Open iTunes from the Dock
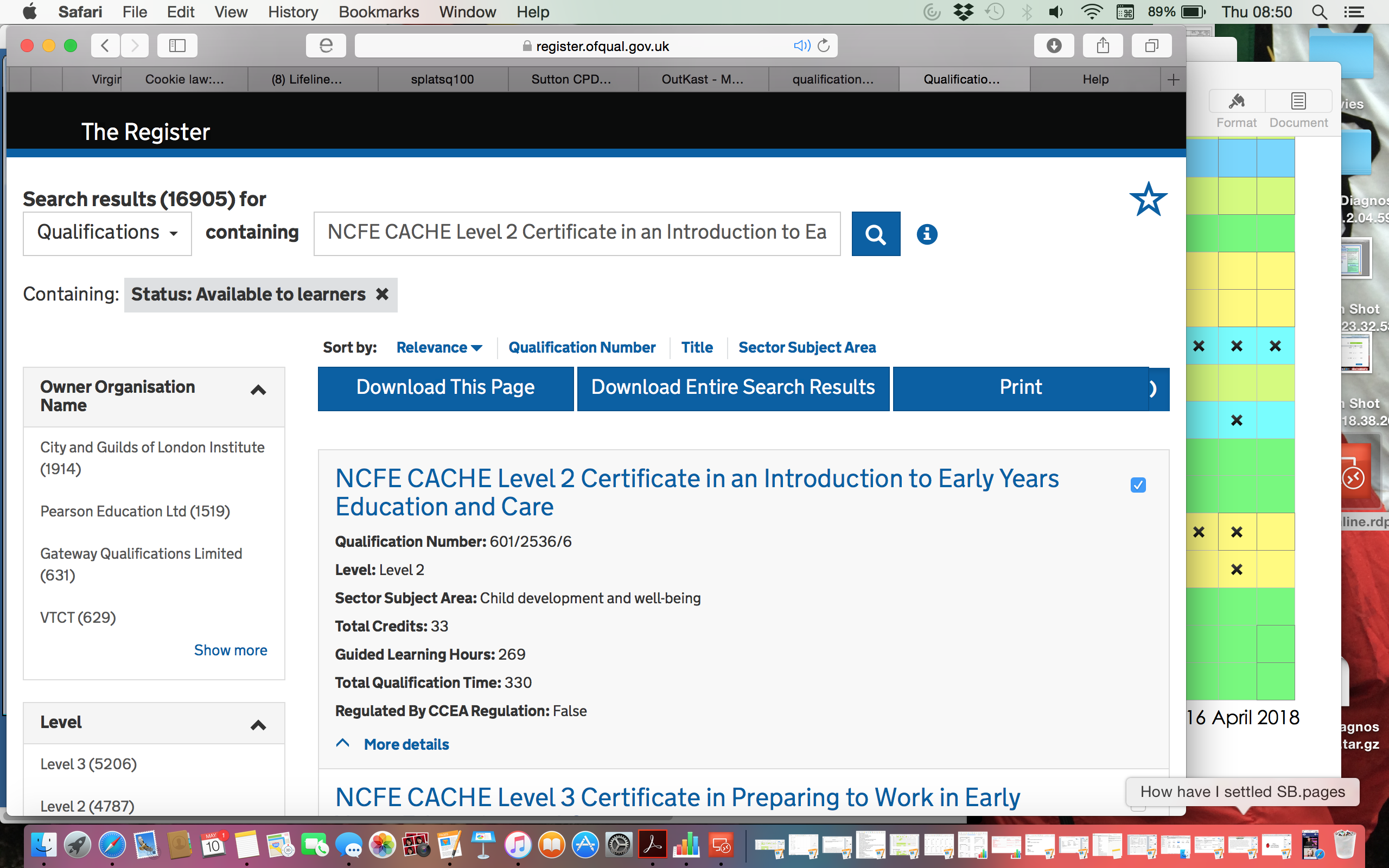 (x=518, y=845)
